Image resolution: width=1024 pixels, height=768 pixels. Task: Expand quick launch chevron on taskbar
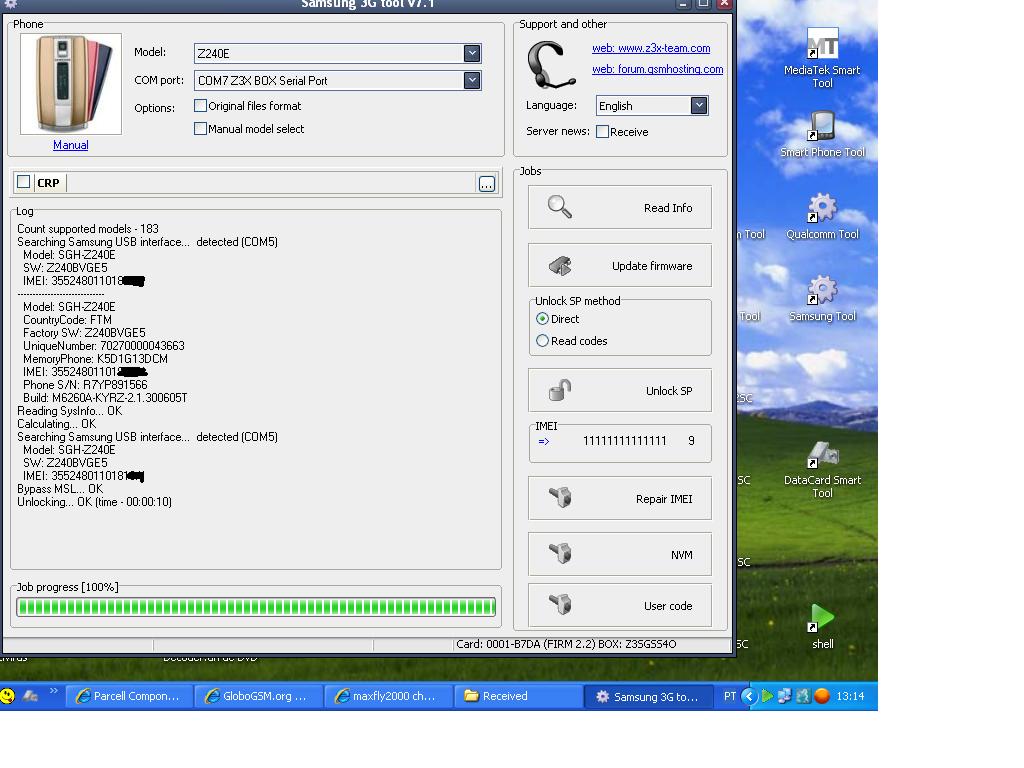[53, 691]
